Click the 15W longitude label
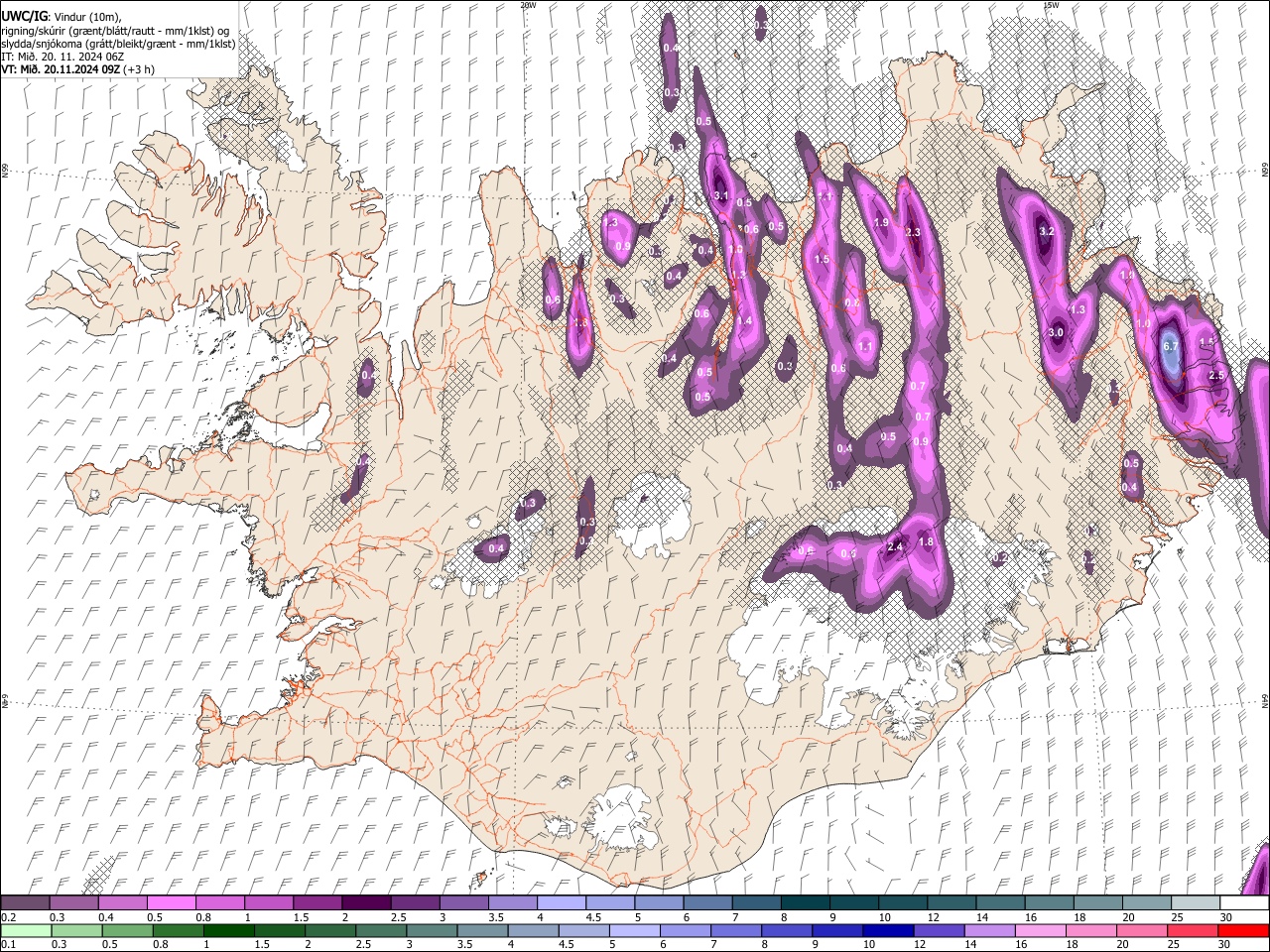 (1051, 5)
